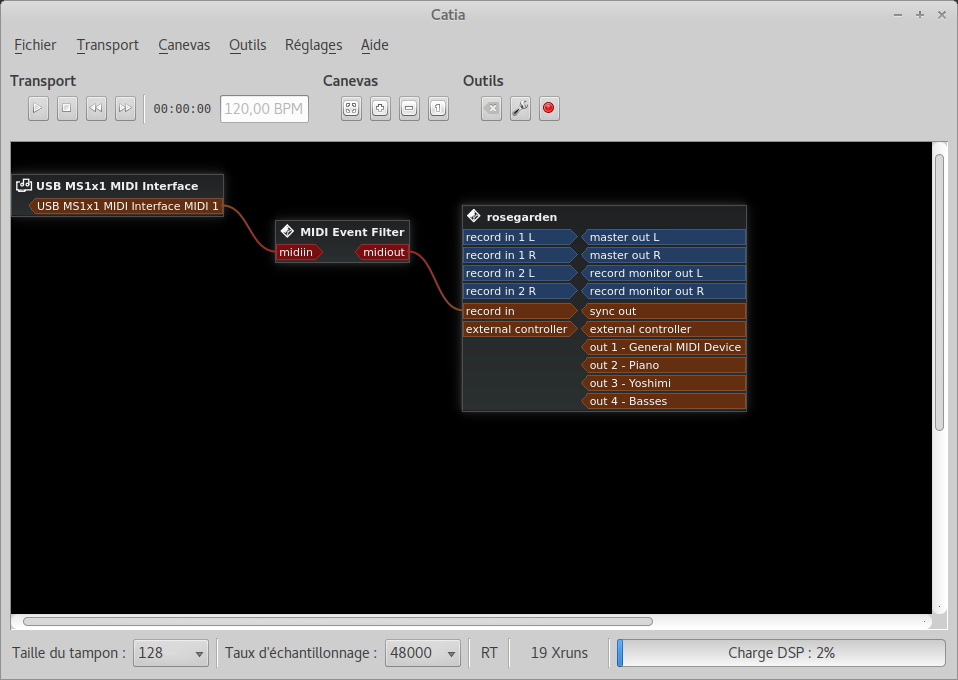Click the canvas vertical scrollbar
This screenshot has width=958, height=680.
pyautogui.click(x=940, y=292)
